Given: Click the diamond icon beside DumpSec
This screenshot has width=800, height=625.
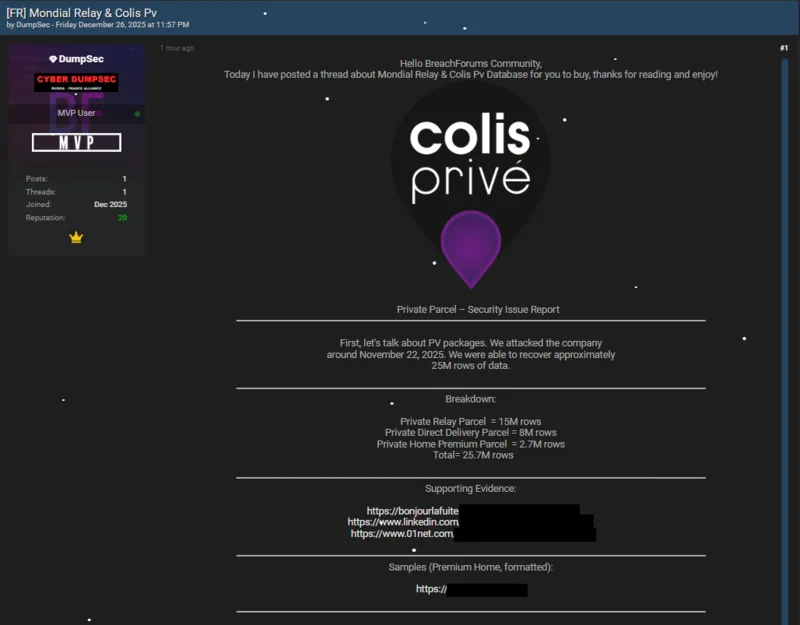Looking at the screenshot, I should [x=53, y=59].
